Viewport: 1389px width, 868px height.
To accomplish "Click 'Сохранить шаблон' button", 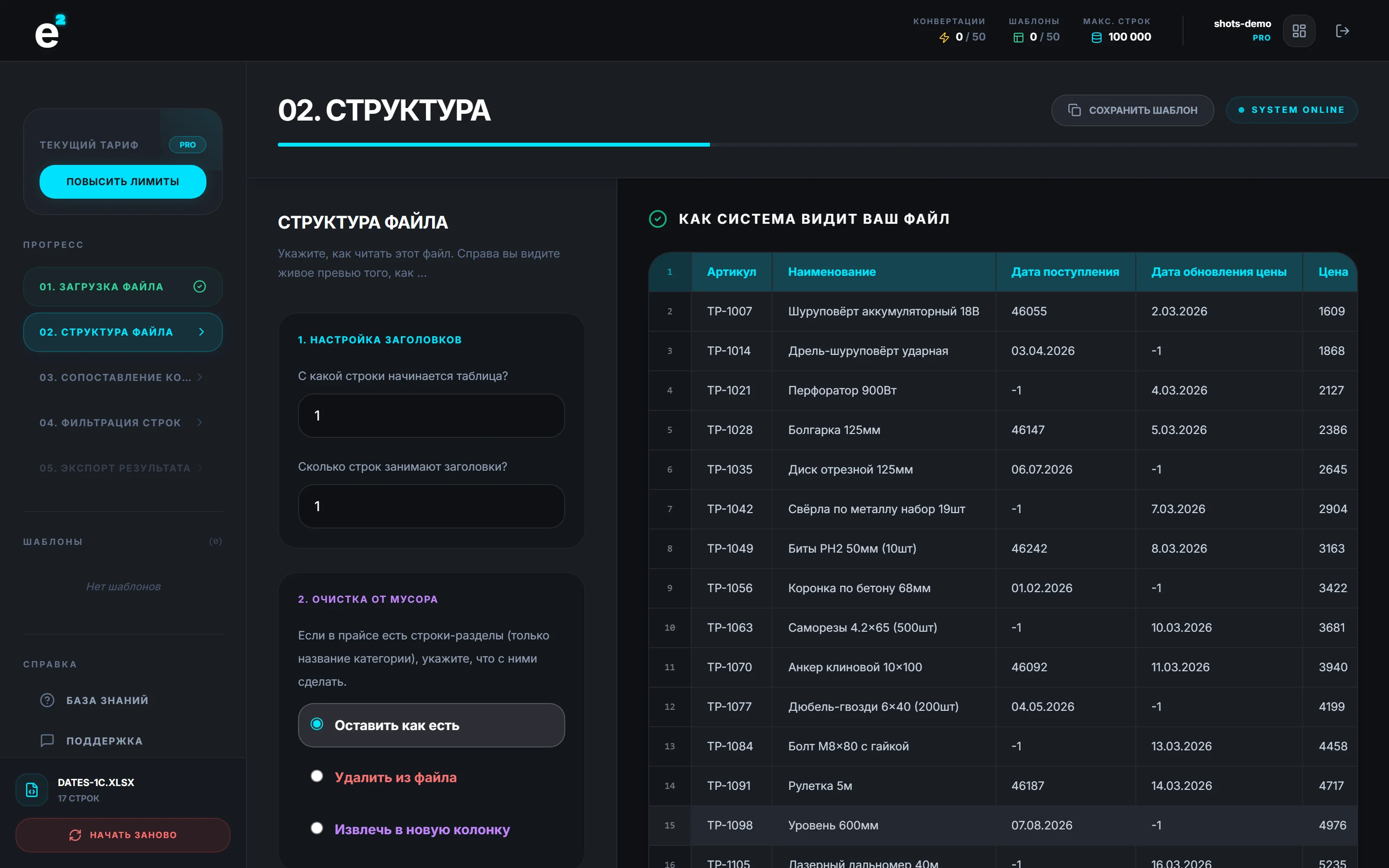I will point(1132,110).
